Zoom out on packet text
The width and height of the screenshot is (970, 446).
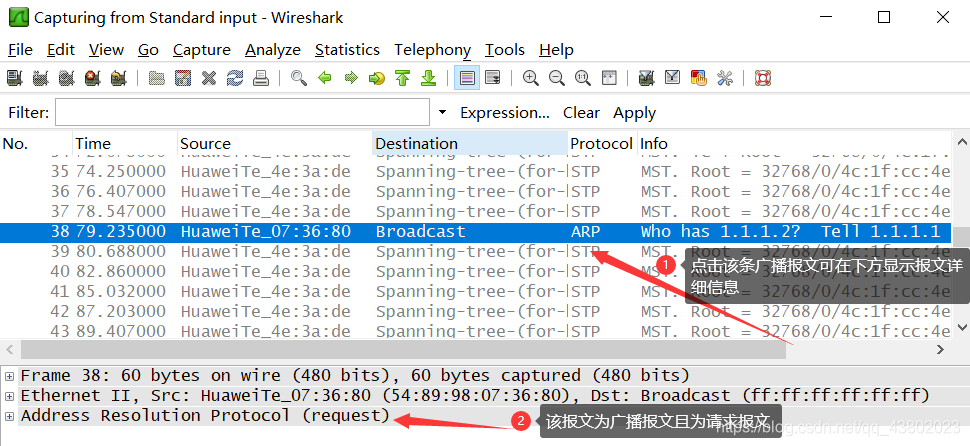(x=557, y=78)
